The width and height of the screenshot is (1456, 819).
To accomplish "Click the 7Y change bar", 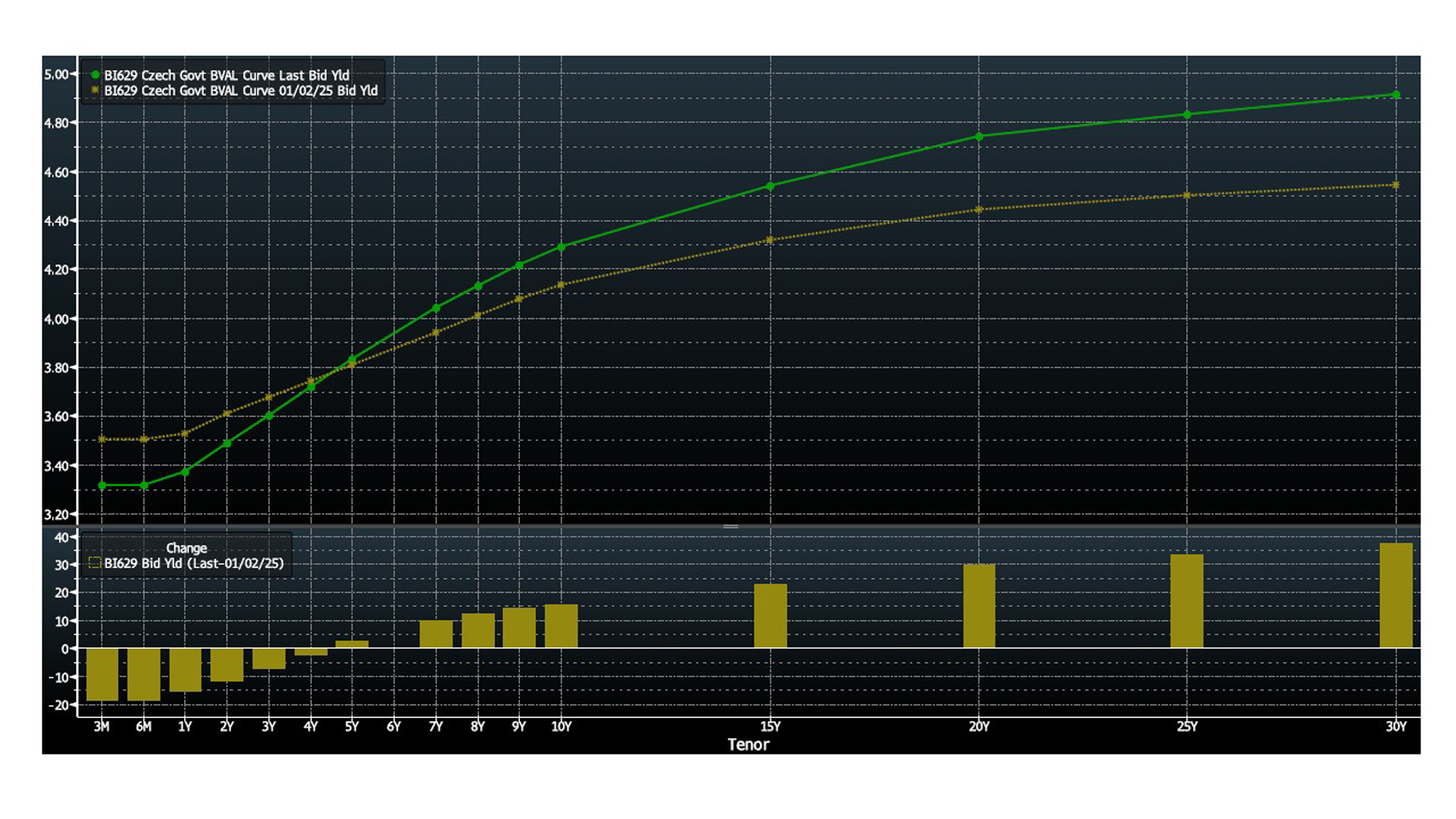I will pyautogui.click(x=436, y=634).
